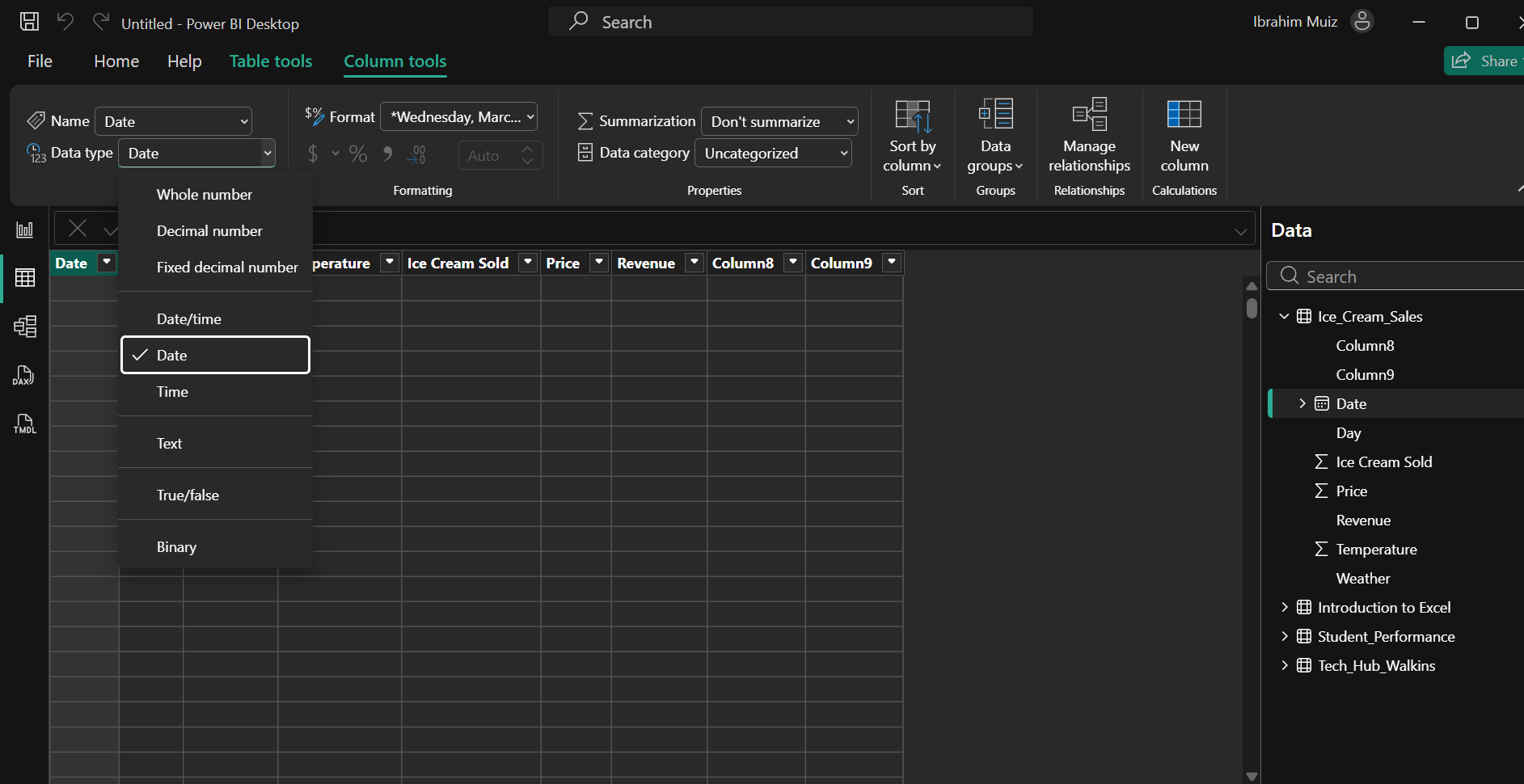The width and height of the screenshot is (1524, 784).
Task: Switch to Report view icon
Action: [x=25, y=230]
